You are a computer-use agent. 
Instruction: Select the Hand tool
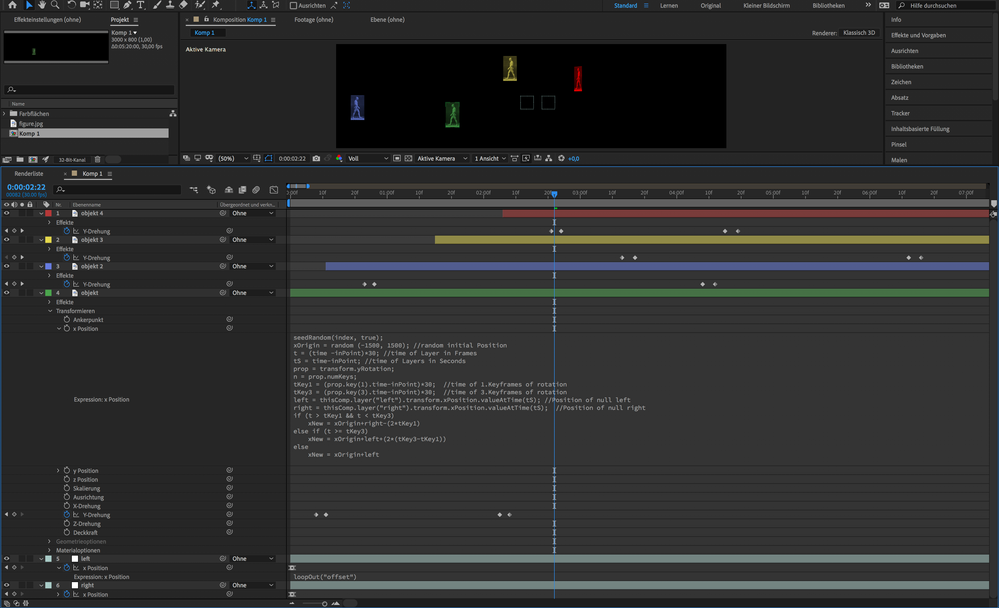41,5
